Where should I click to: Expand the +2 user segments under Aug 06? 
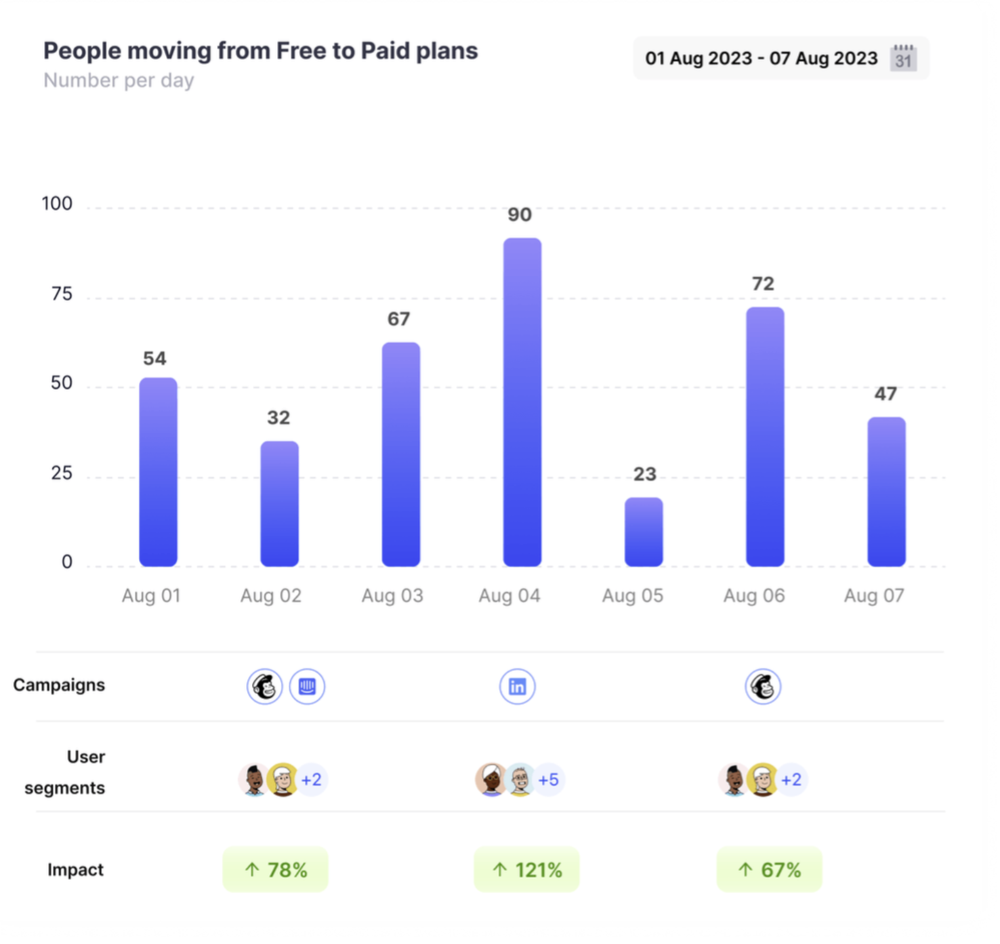pyautogui.click(x=791, y=780)
